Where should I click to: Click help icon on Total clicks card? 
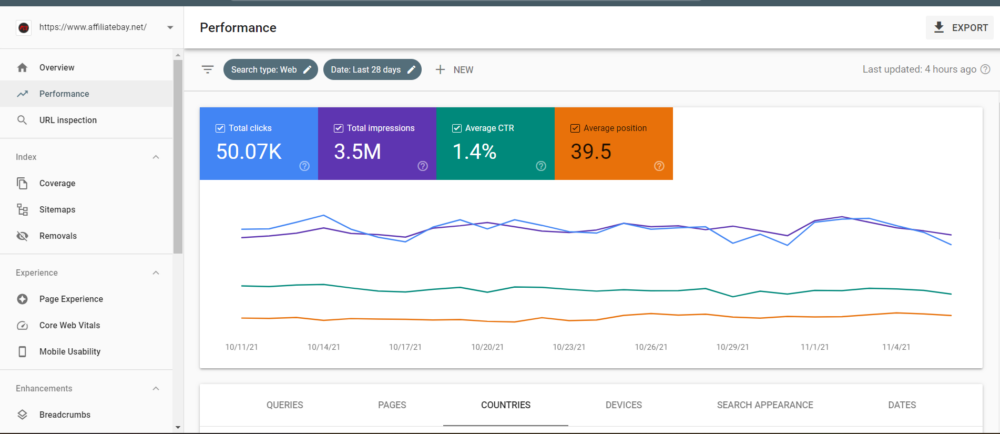pyautogui.click(x=304, y=166)
